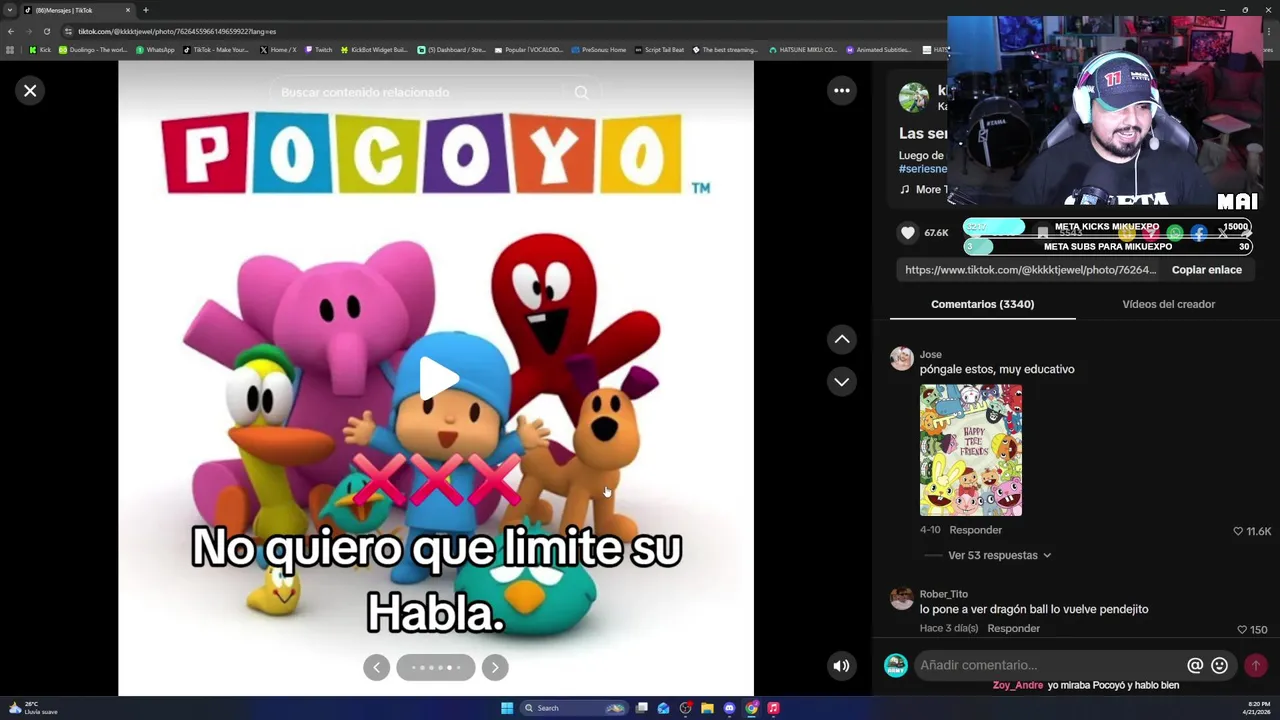Go to the previous post with up chevron

[842, 340]
